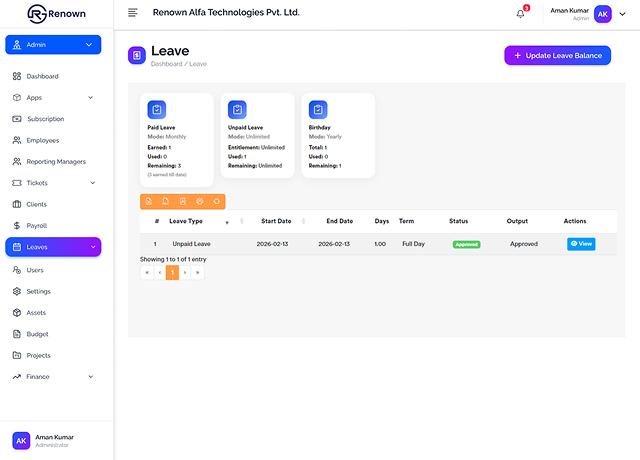This screenshot has height=460, width=640.
Task: Click the hamburger menu icon in header
Action: (133, 13)
